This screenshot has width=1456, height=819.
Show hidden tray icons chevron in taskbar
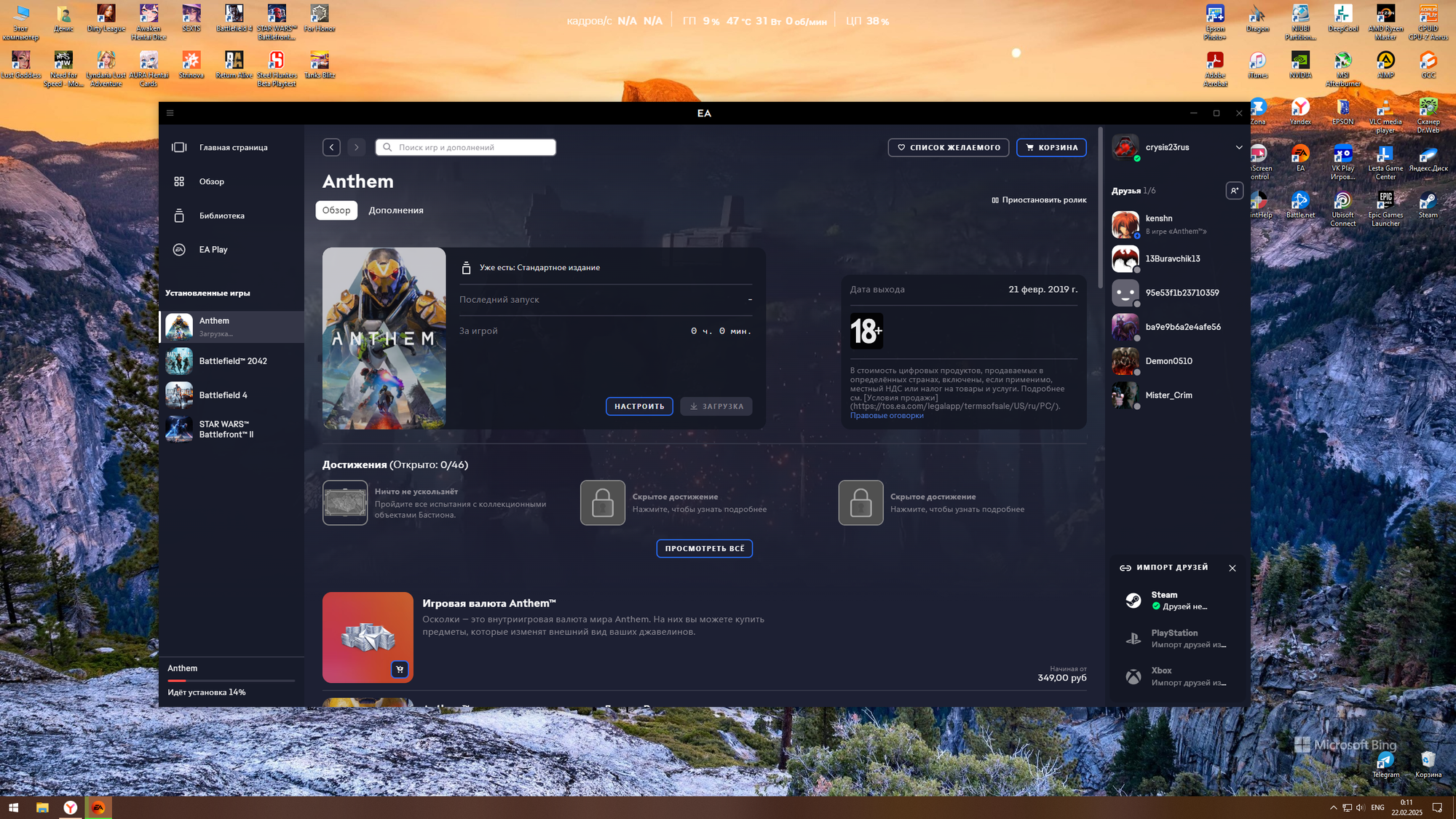1333,807
